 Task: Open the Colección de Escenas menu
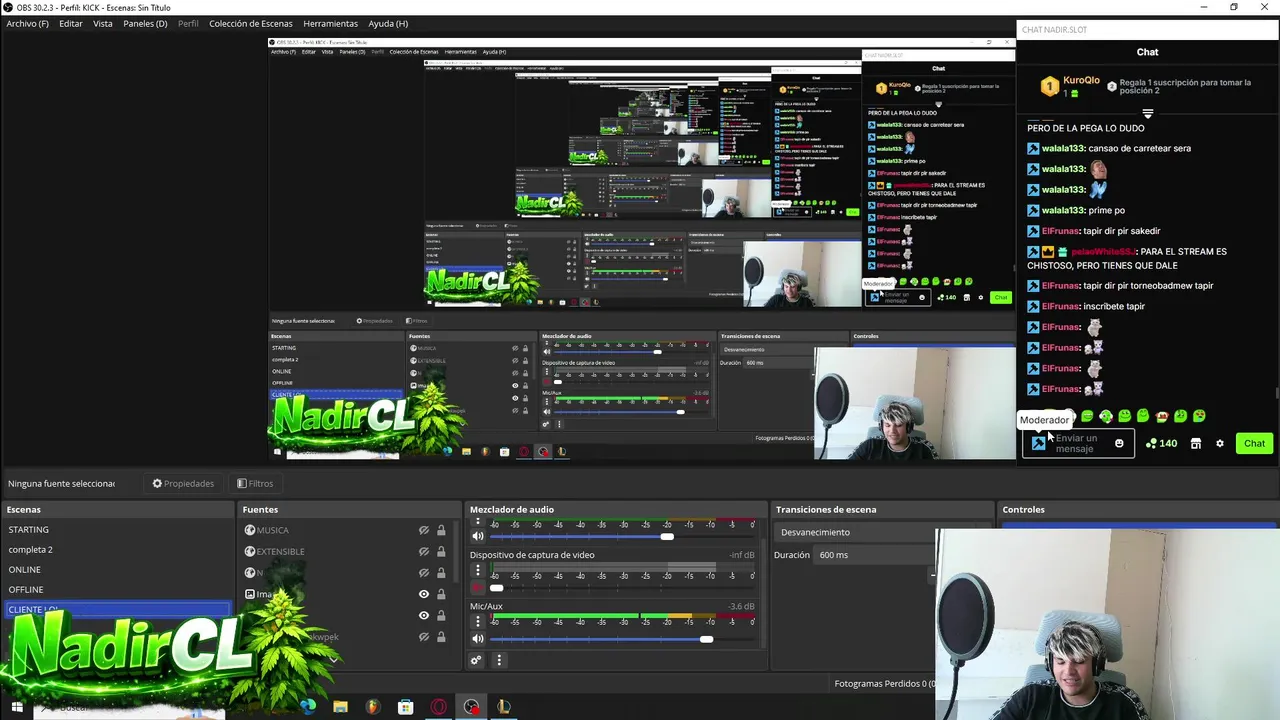252,23
